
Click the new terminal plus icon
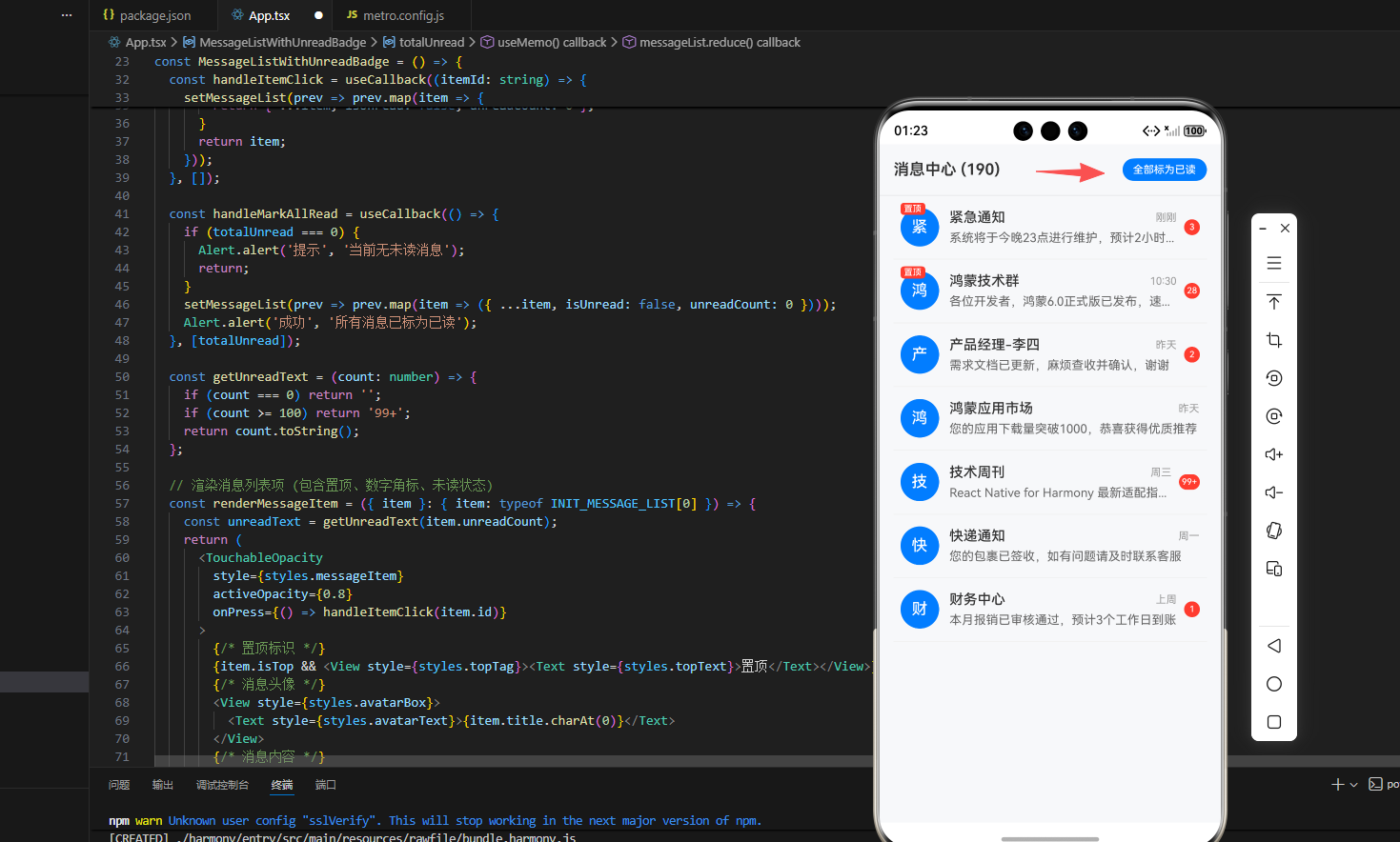pyautogui.click(x=1338, y=784)
